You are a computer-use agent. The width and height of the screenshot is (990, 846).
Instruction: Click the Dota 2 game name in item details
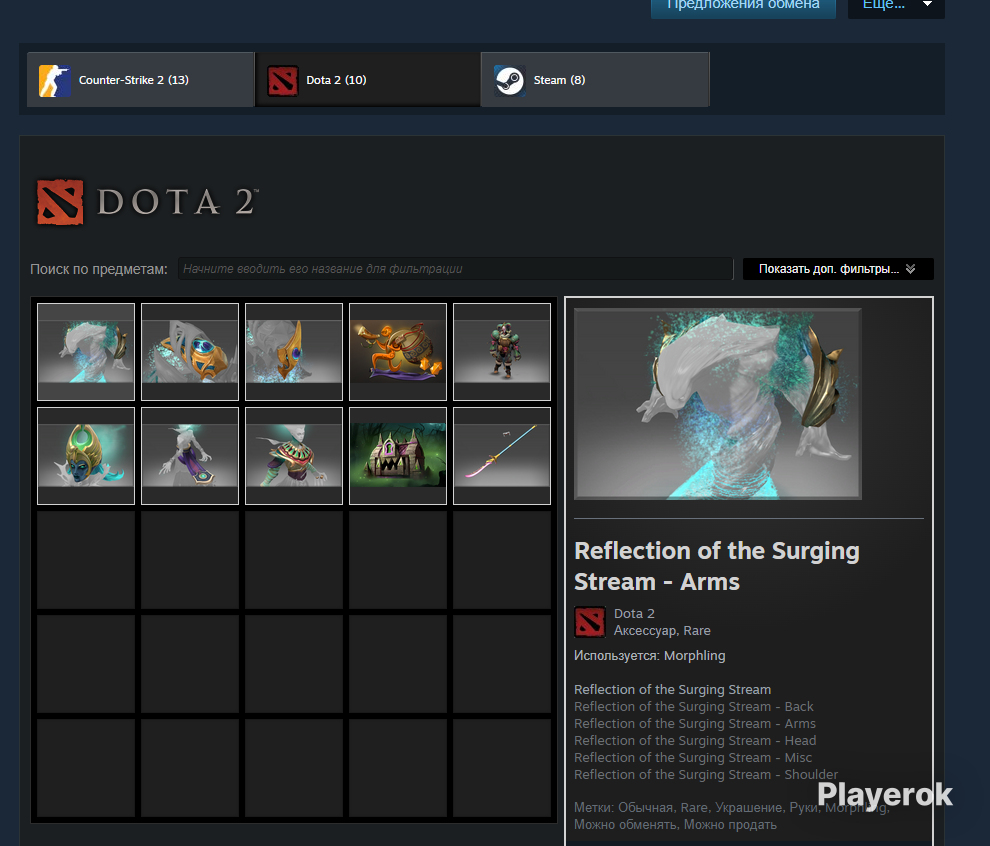[x=634, y=614]
